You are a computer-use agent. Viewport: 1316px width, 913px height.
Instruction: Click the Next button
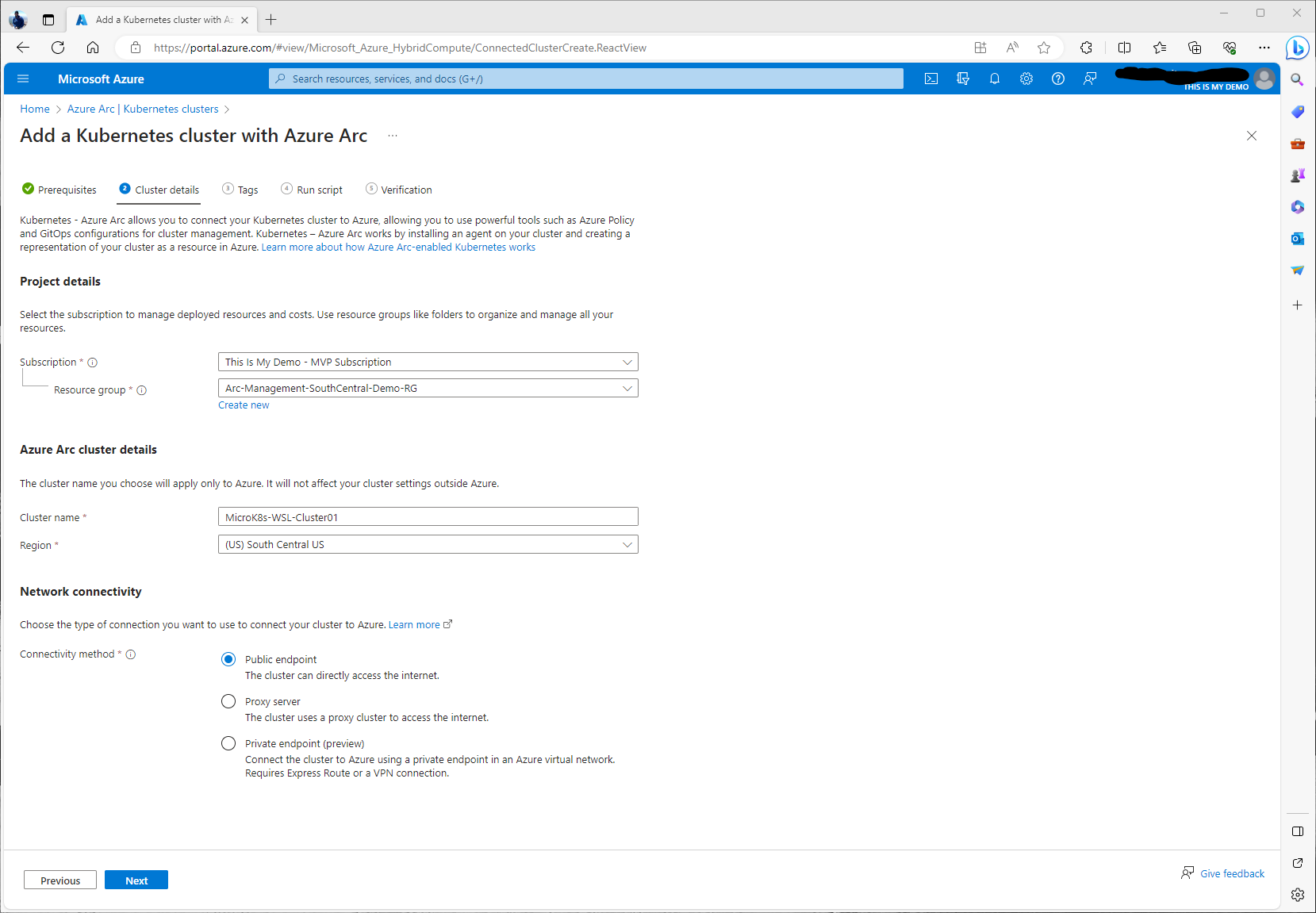point(136,880)
